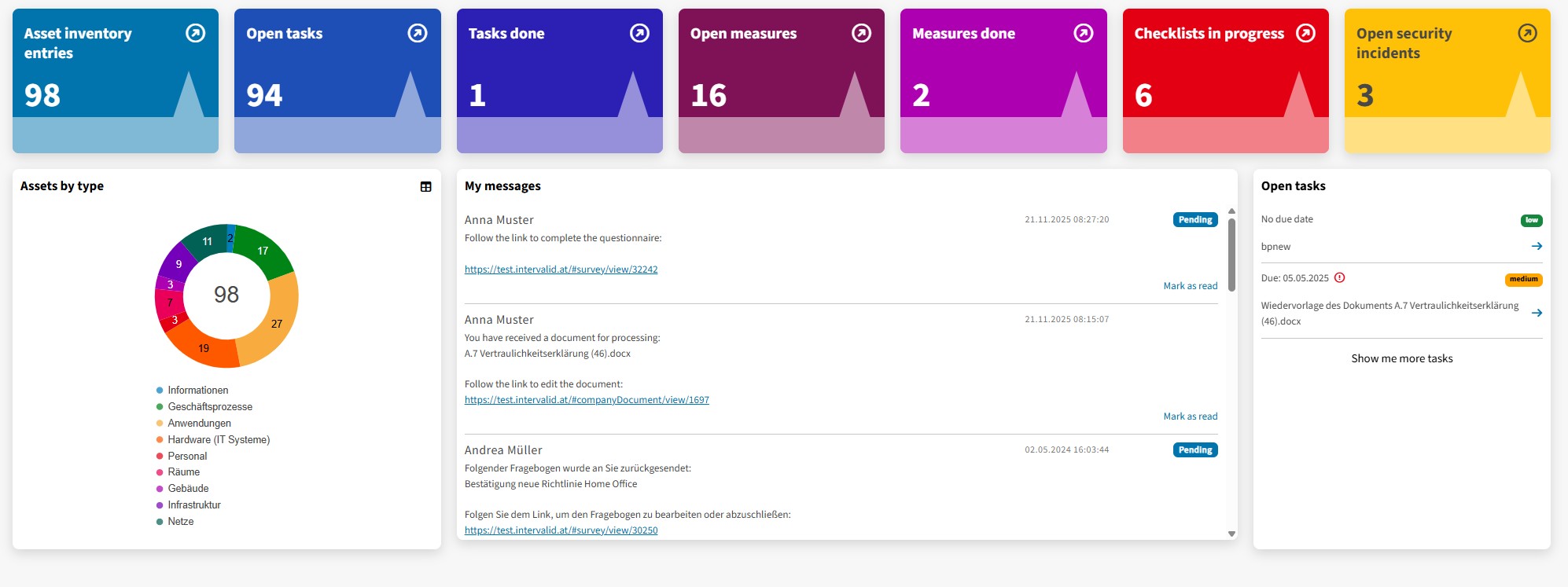This screenshot has width=1568, height=587.
Task: Click the low priority badge
Action: coord(1532,221)
